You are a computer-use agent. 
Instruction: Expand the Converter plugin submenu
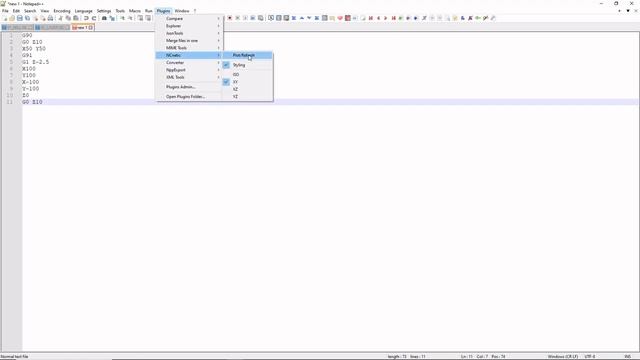[189, 63]
